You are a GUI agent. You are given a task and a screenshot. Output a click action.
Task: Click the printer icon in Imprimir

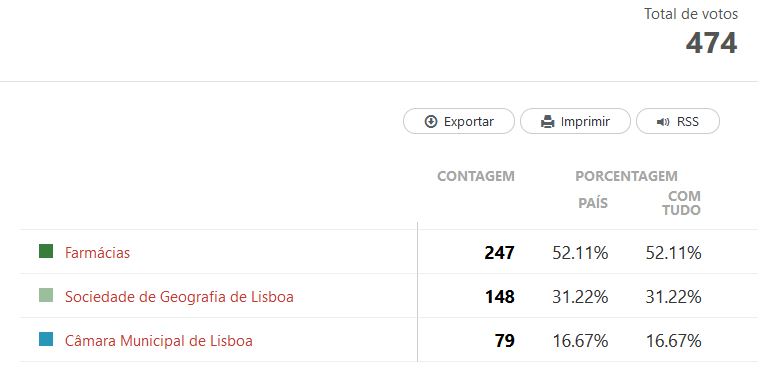(547, 121)
